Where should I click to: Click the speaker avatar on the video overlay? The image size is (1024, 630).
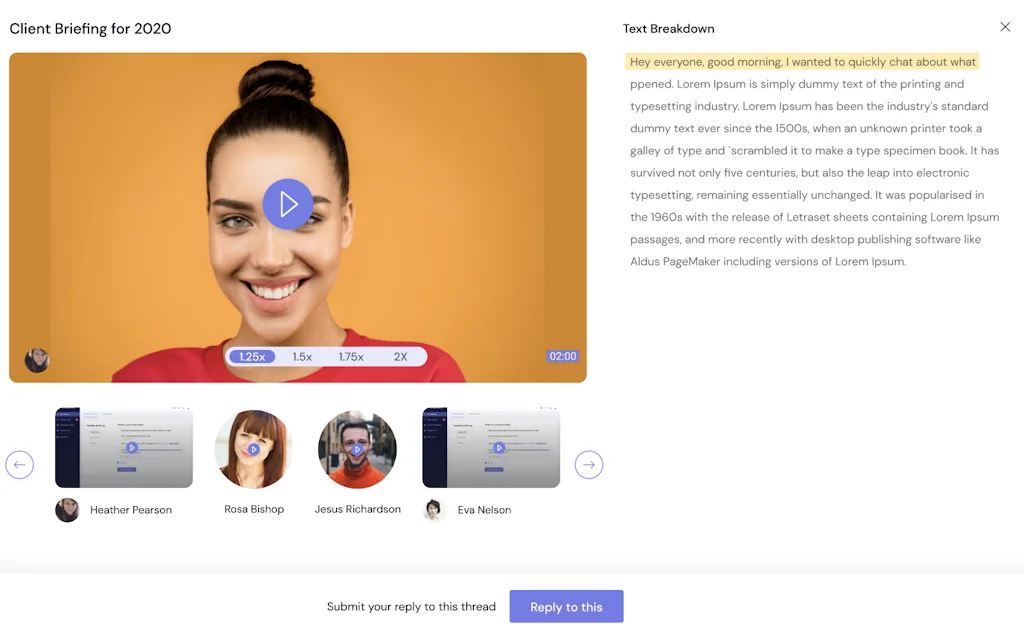(x=36, y=361)
